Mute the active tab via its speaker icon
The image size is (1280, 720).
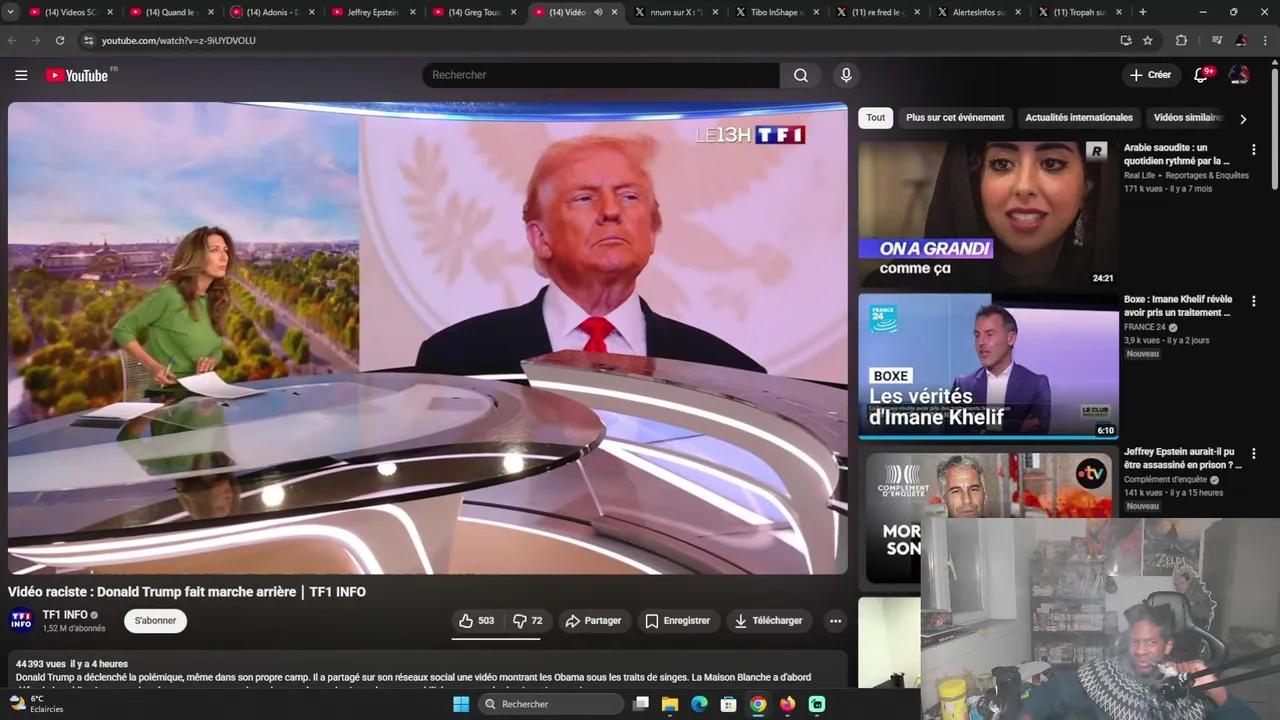point(598,12)
